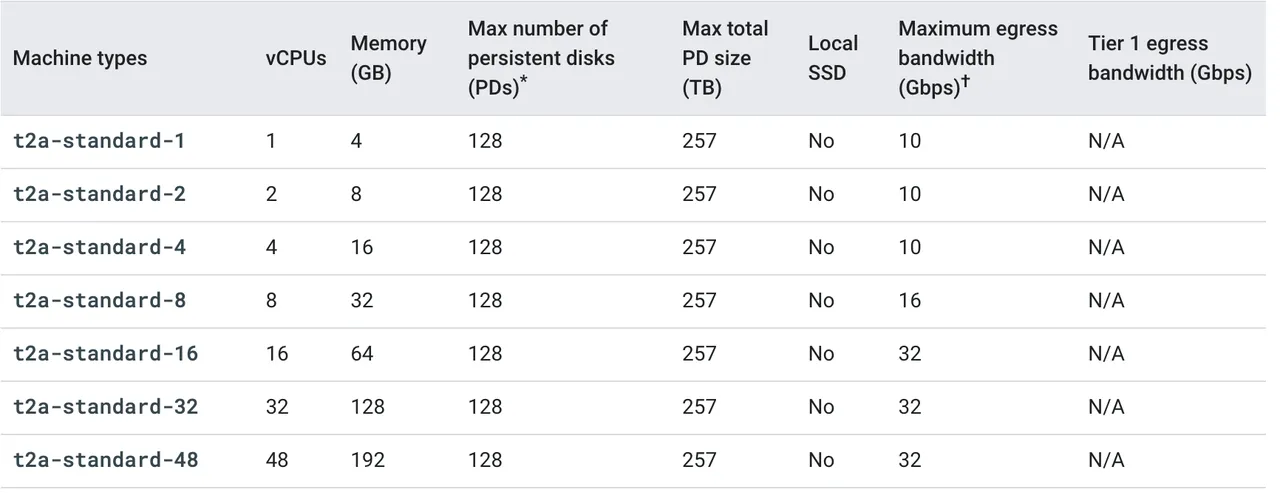1280x495 pixels.
Task: Click the Tier 1 egress bandwidth header
Action: click(1170, 58)
